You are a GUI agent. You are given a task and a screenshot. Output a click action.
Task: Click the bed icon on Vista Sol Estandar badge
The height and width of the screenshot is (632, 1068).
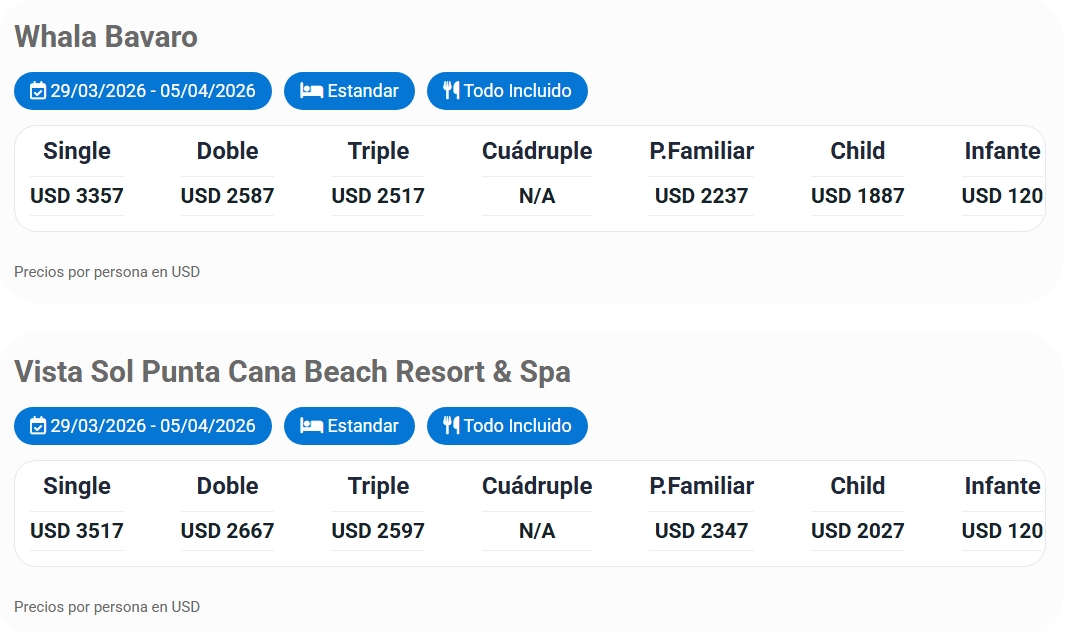point(311,426)
